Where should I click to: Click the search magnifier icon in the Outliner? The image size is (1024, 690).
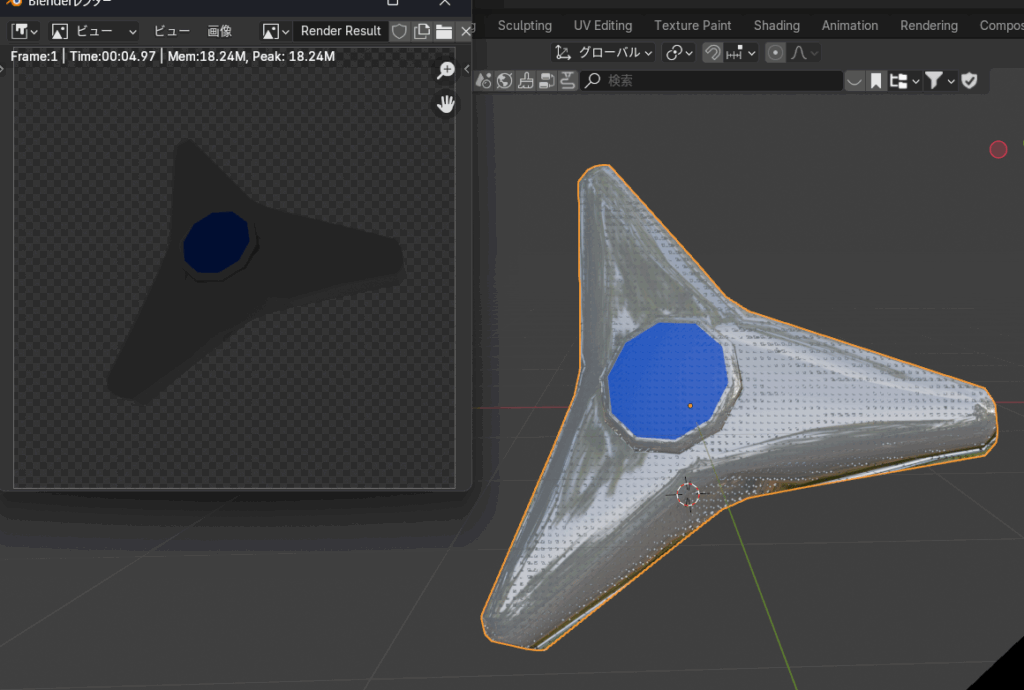click(x=594, y=80)
